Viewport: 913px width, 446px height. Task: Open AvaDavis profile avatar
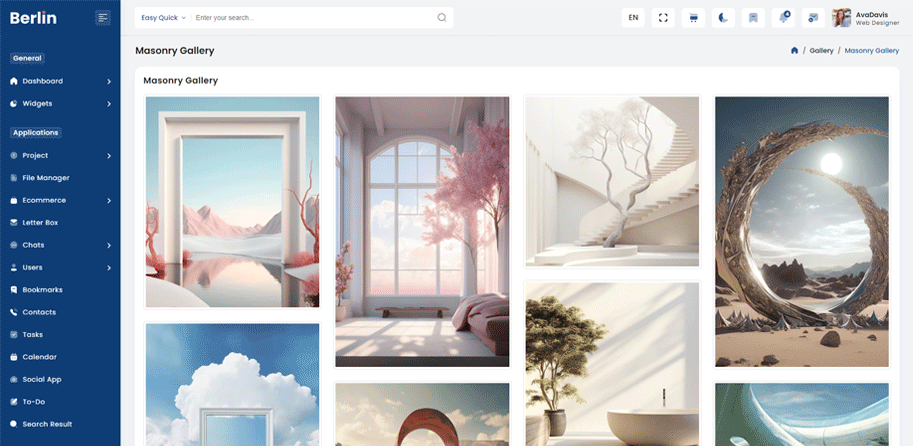[x=841, y=17]
